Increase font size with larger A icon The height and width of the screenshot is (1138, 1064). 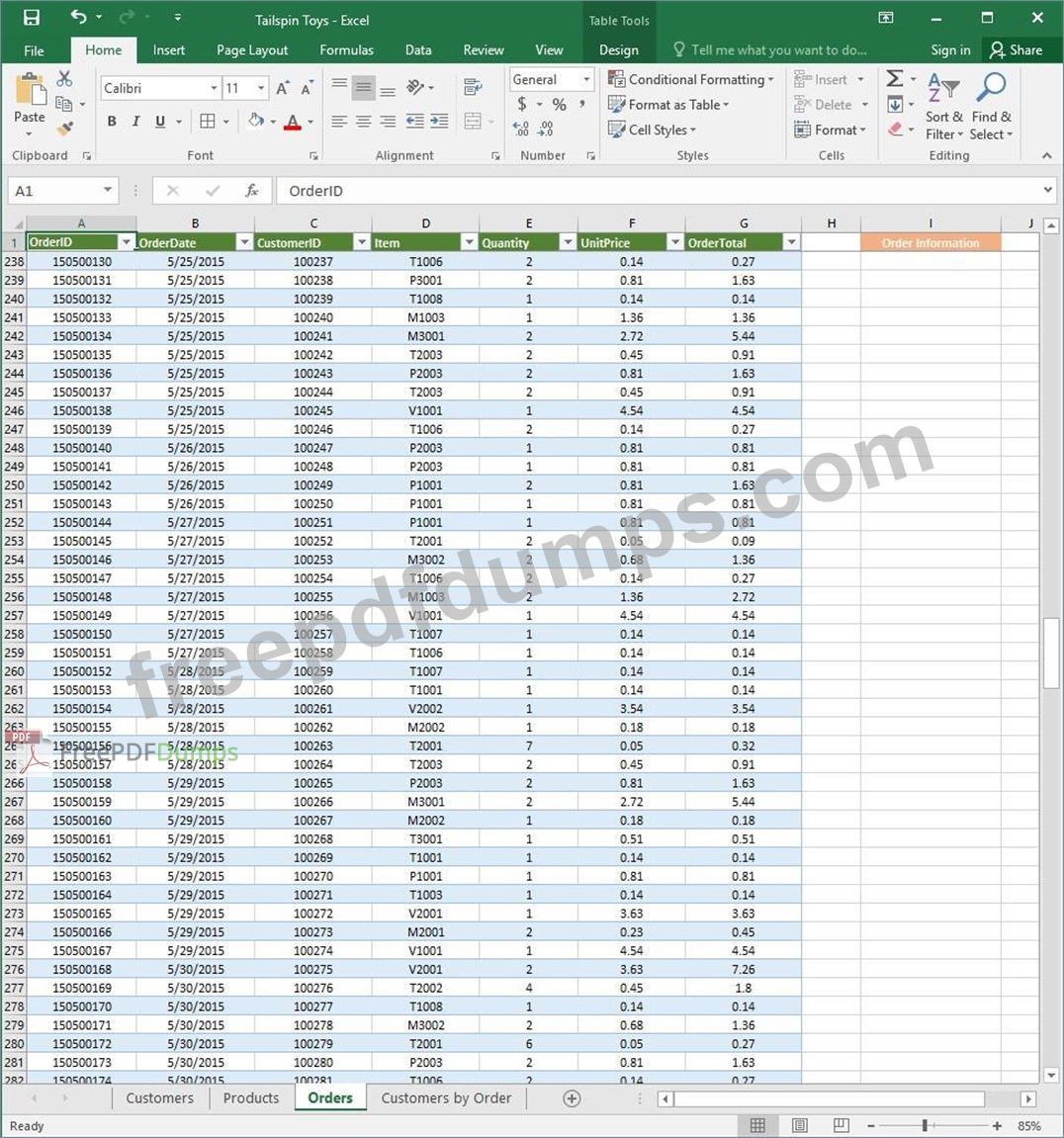click(x=283, y=89)
